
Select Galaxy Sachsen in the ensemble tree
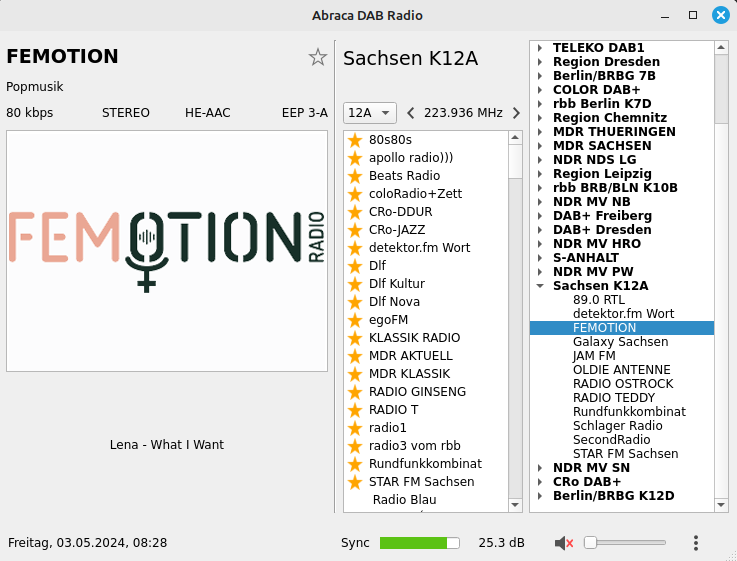pyautogui.click(x=622, y=342)
